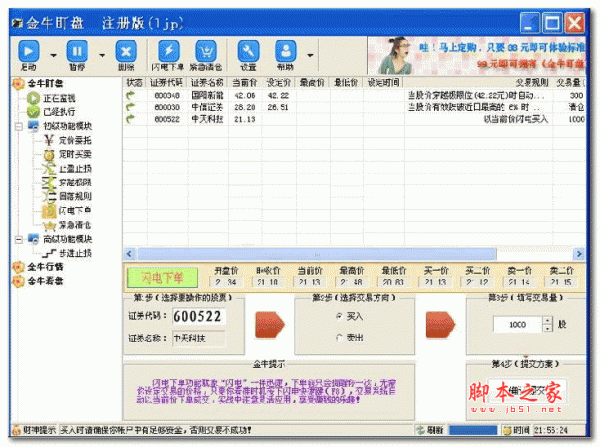Click the 卖二价 value box
600x447 pixels.
561,282
